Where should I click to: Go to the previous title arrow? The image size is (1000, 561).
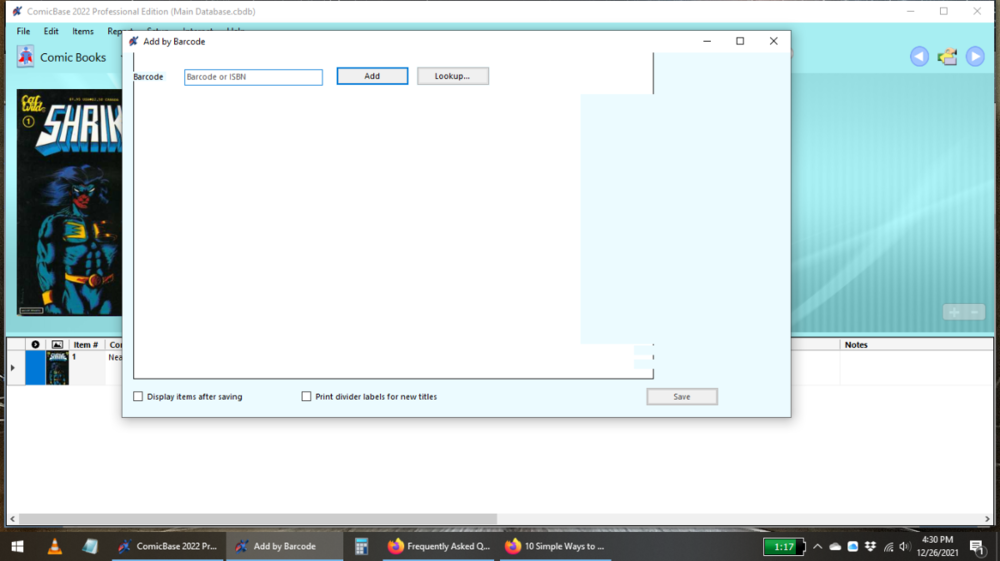[919, 57]
